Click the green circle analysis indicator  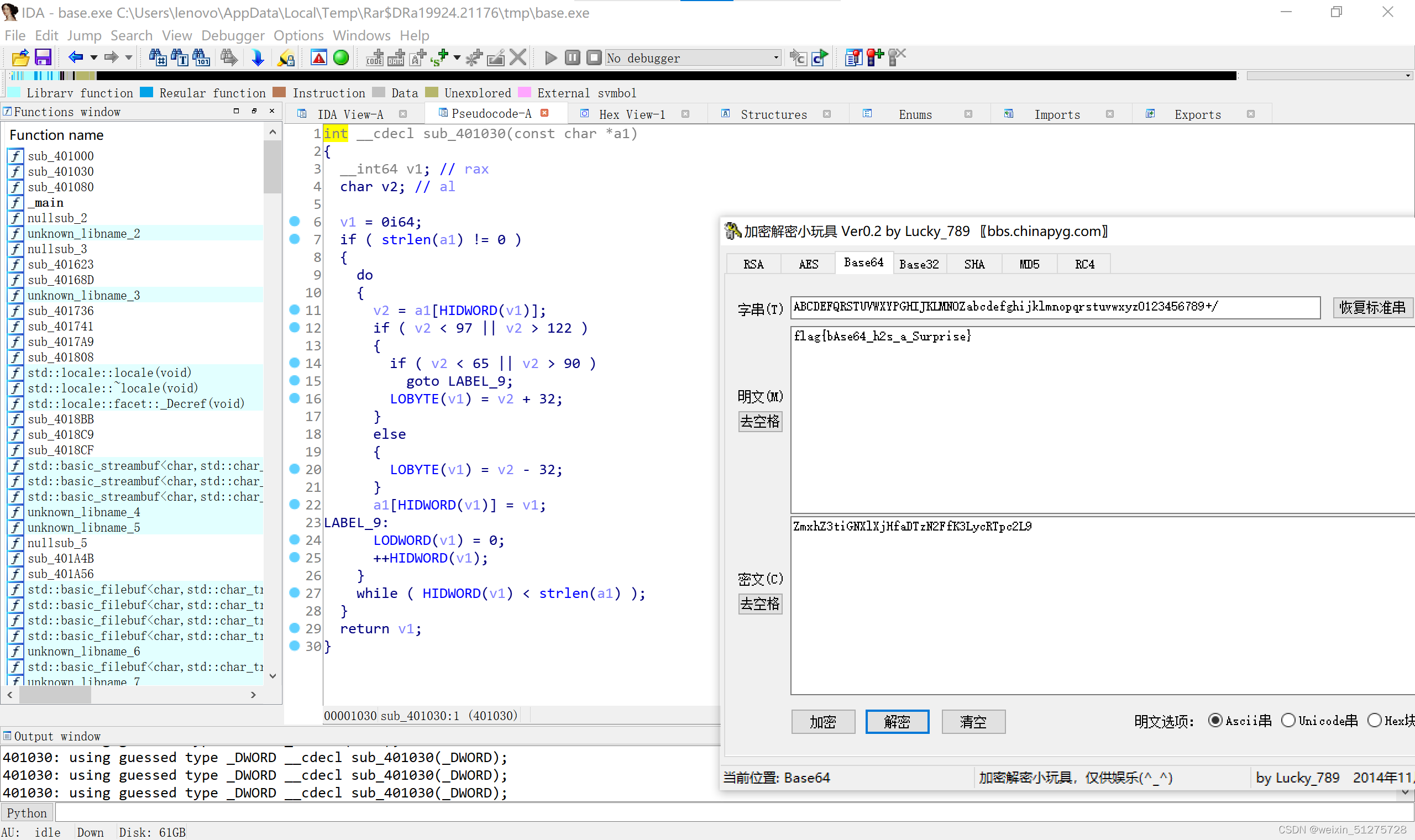click(x=341, y=57)
